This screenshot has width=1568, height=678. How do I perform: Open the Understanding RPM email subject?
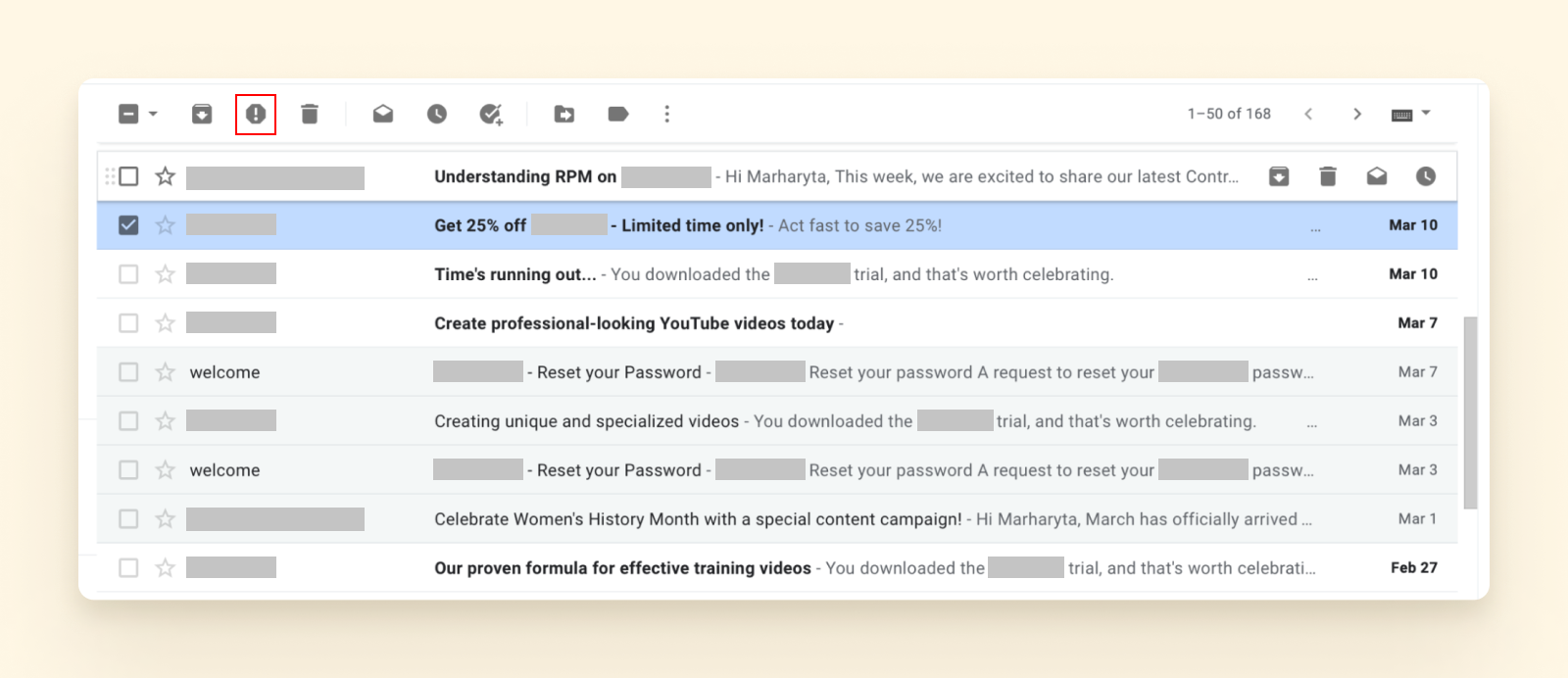(525, 176)
